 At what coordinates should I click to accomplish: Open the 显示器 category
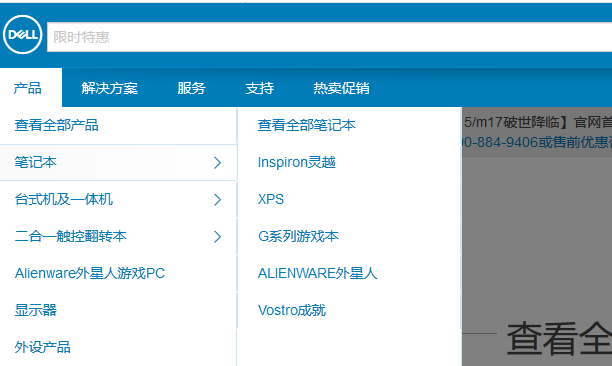36,310
